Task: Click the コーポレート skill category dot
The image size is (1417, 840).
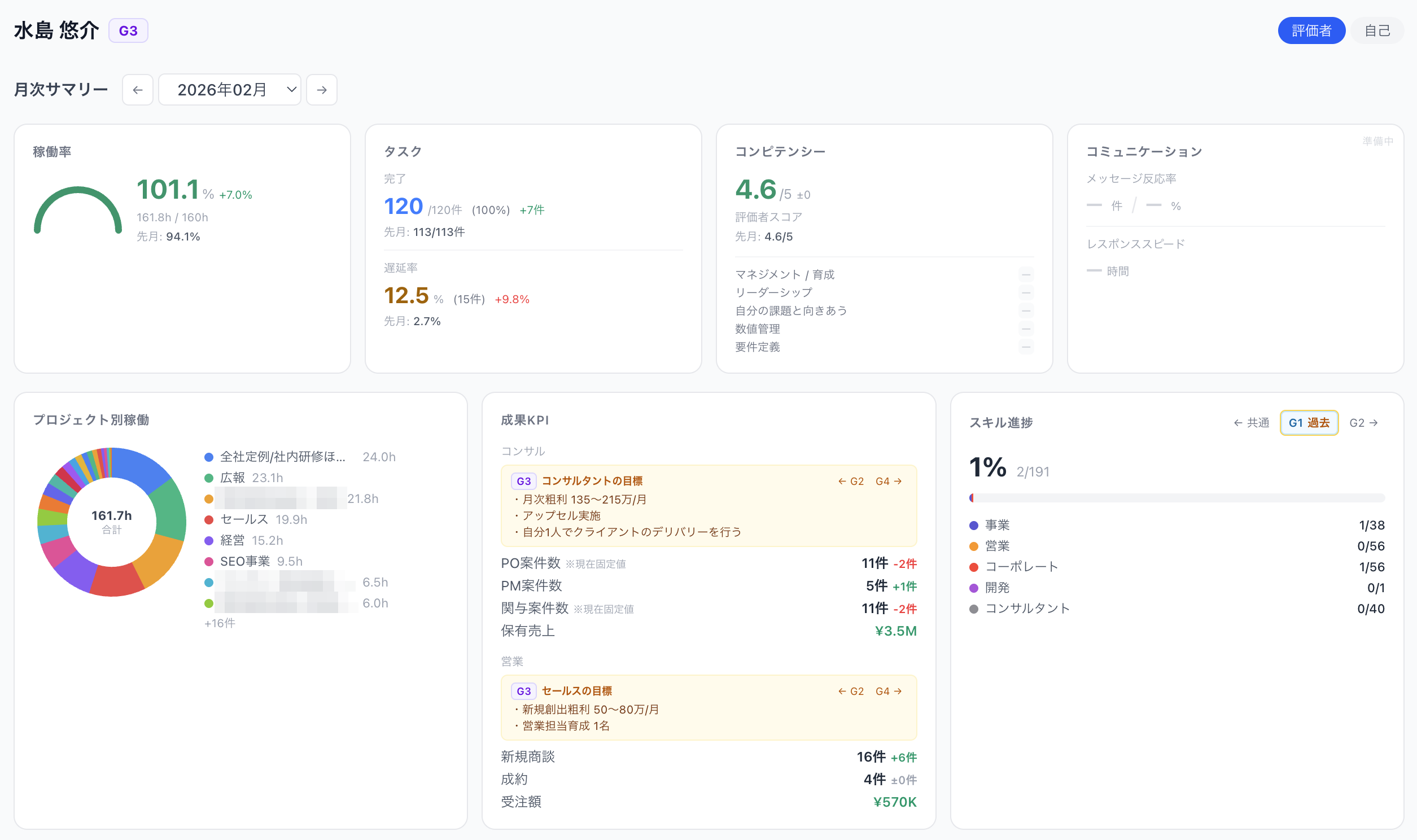Action: 974,567
